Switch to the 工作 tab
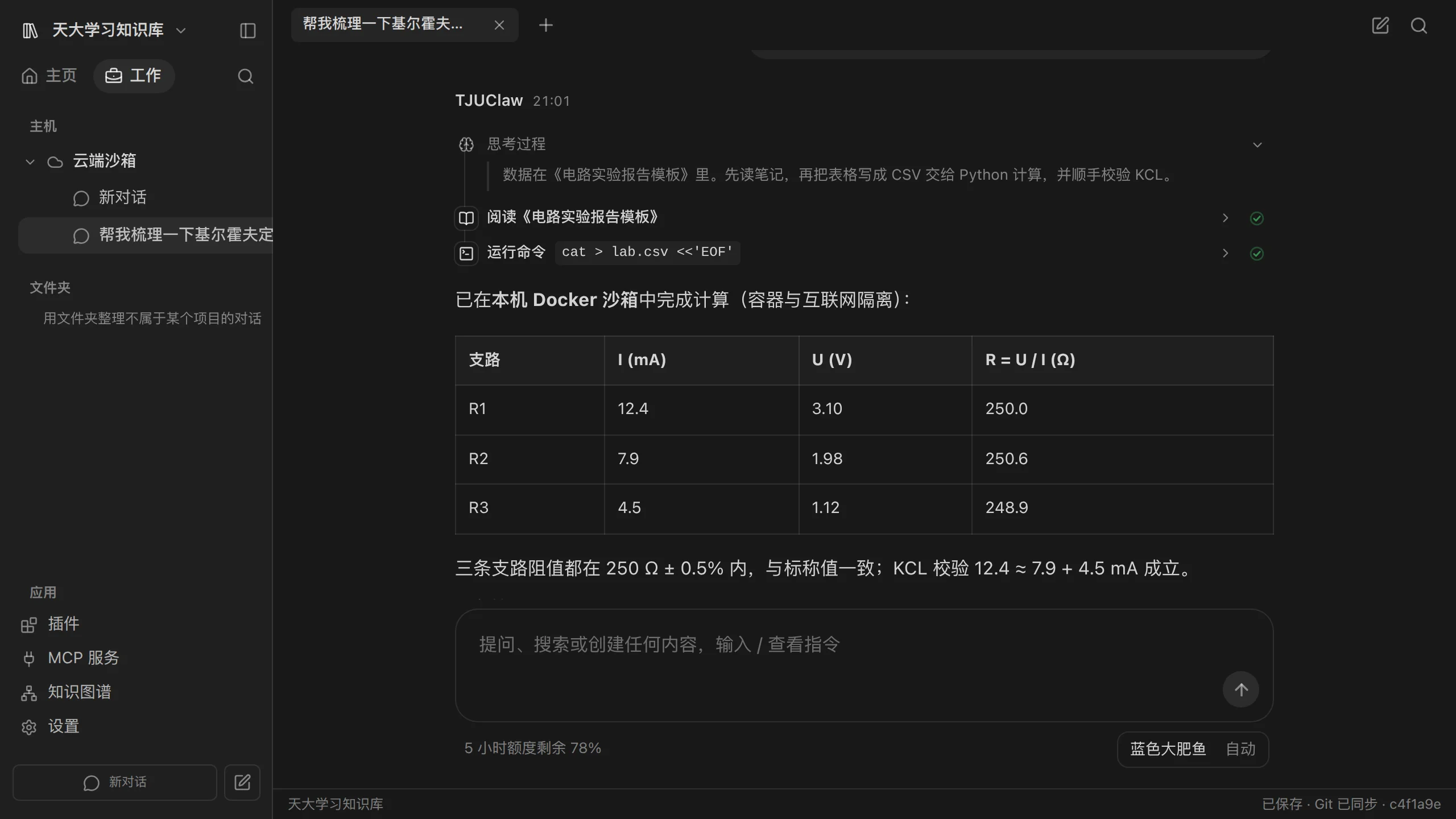 (134, 76)
